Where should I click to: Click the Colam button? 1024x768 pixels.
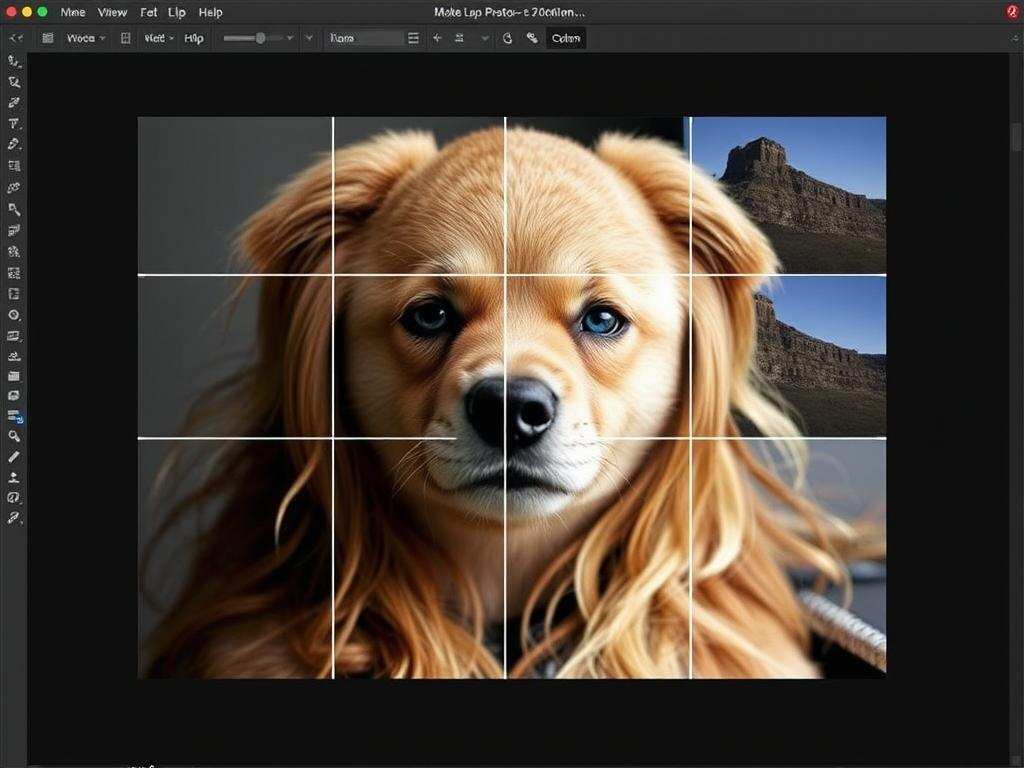point(566,38)
